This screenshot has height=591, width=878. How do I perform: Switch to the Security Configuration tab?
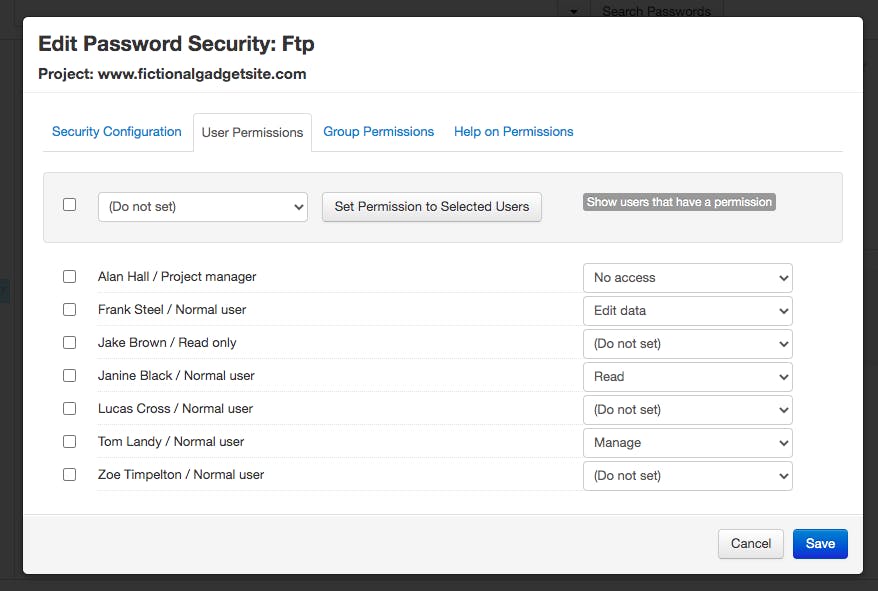(x=117, y=131)
